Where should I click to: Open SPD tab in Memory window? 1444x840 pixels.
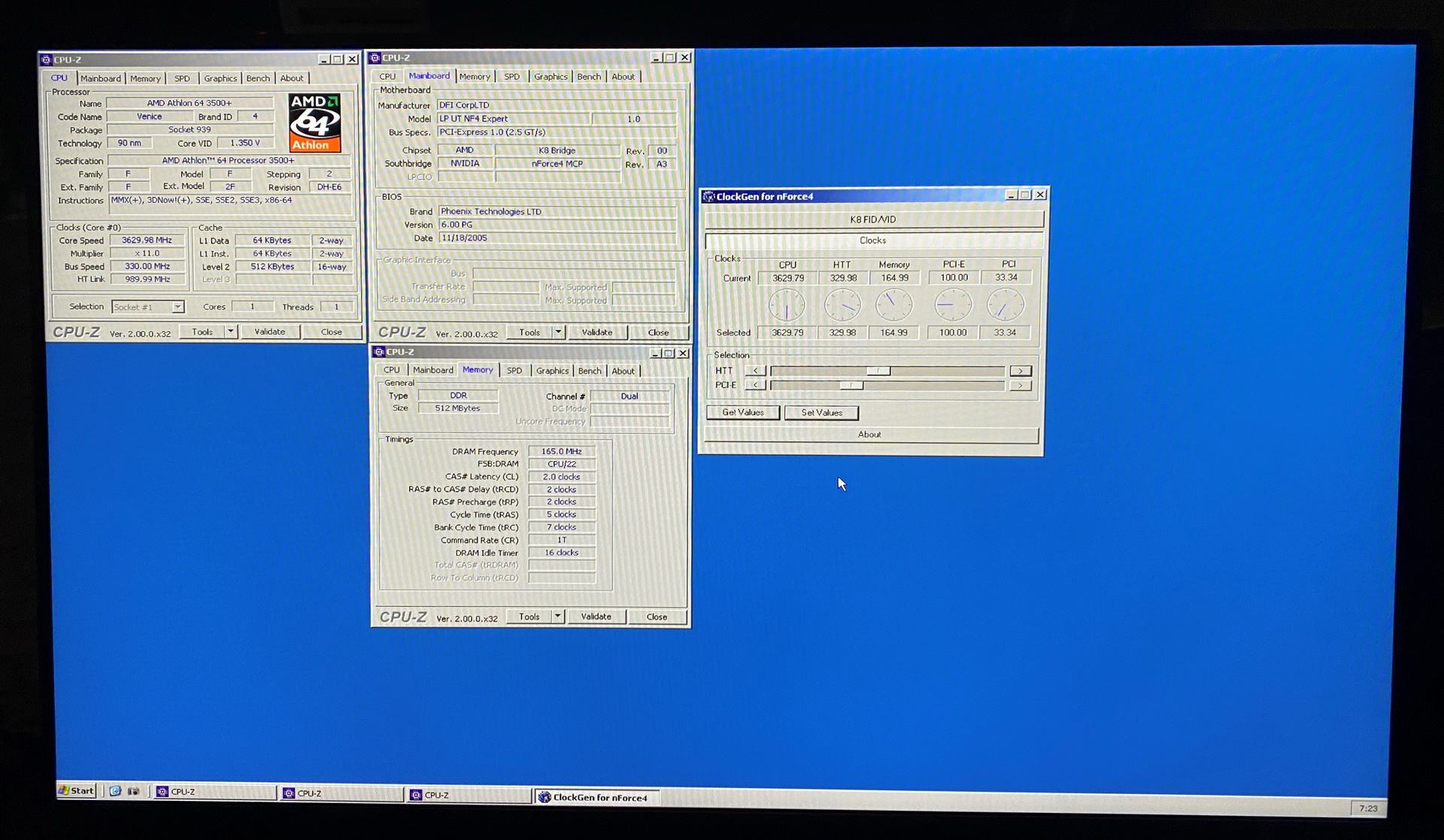point(514,370)
